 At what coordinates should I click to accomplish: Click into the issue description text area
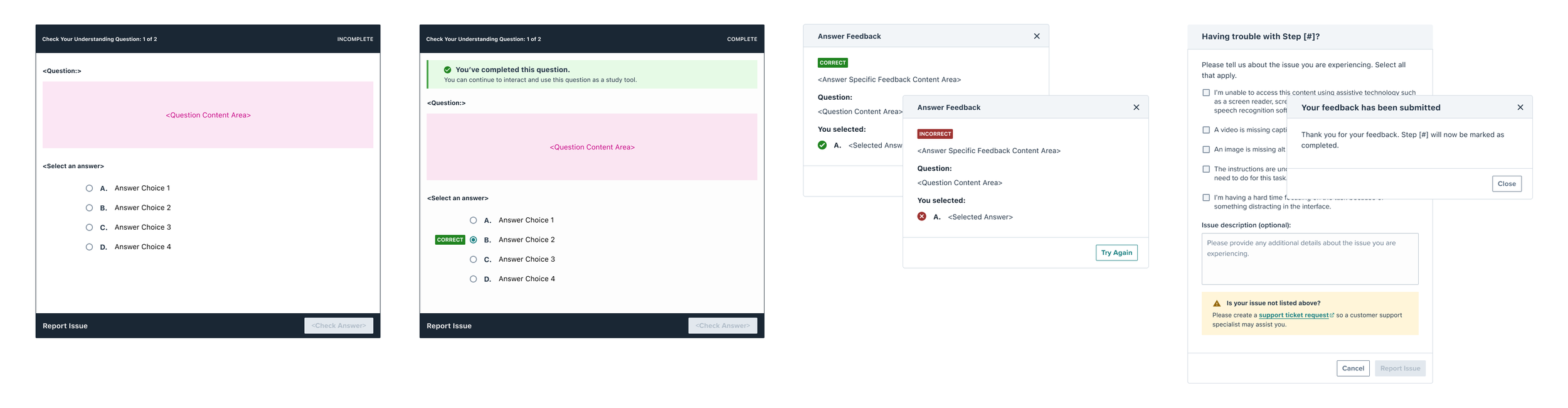click(x=1310, y=259)
